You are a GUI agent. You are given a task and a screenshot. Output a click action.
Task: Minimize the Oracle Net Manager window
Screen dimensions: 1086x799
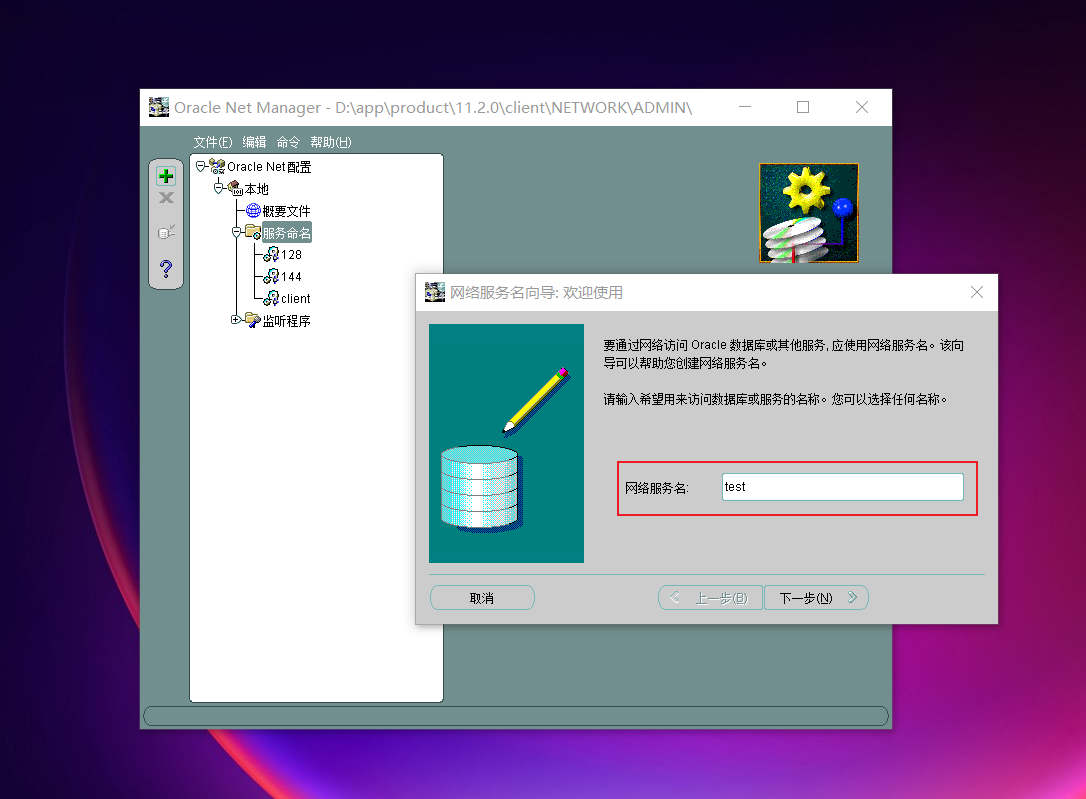click(x=745, y=107)
